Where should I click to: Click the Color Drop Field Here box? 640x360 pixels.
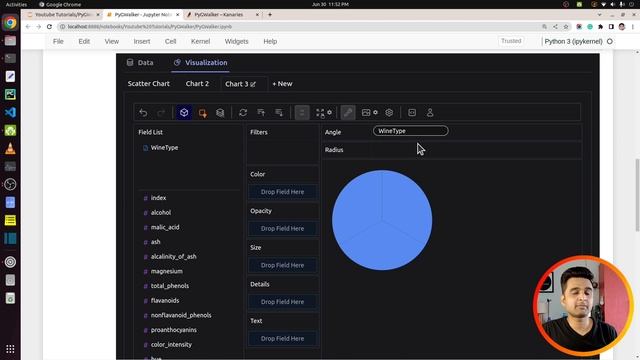click(x=282, y=192)
